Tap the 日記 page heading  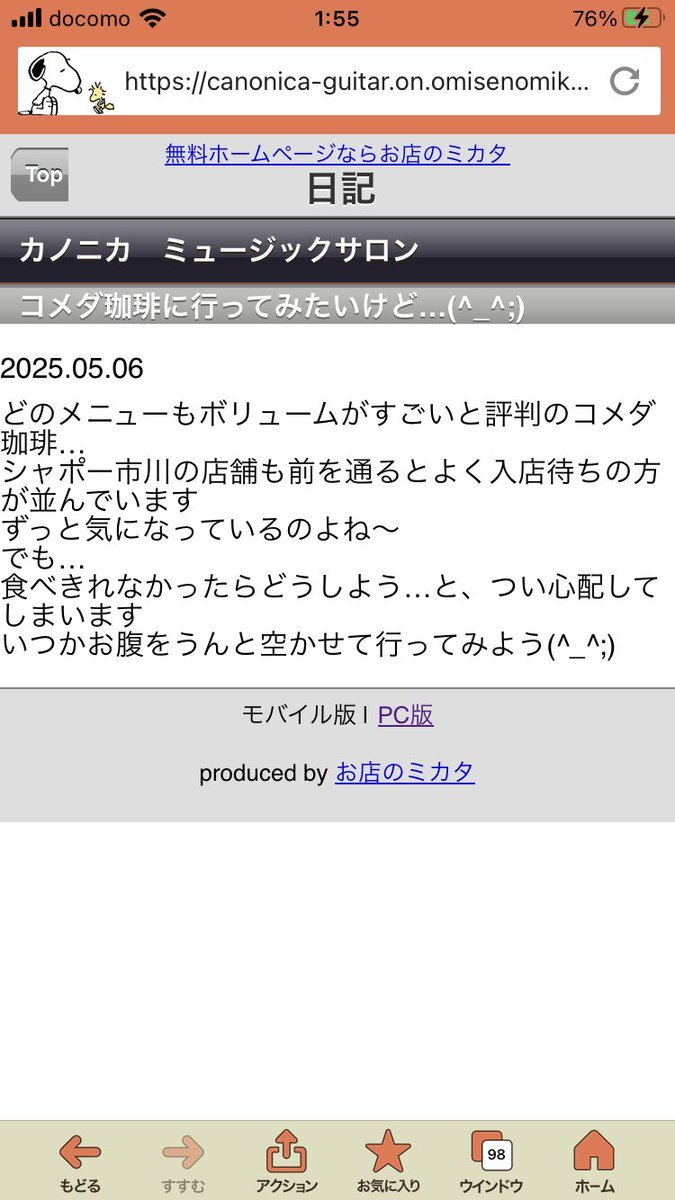[342, 189]
